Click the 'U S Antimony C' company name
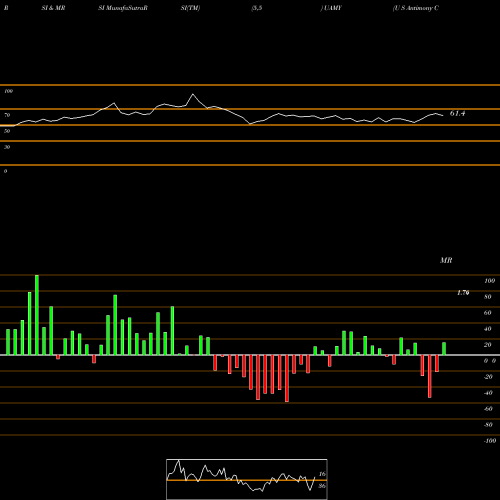 tap(416, 8)
